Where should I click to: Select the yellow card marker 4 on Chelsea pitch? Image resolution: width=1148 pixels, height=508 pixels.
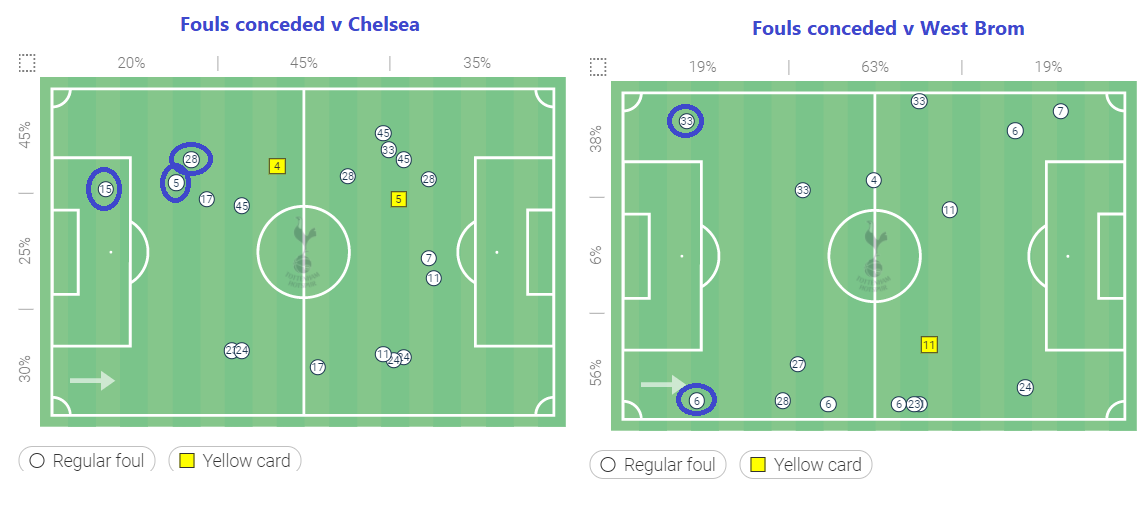pyautogui.click(x=277, y=166)
